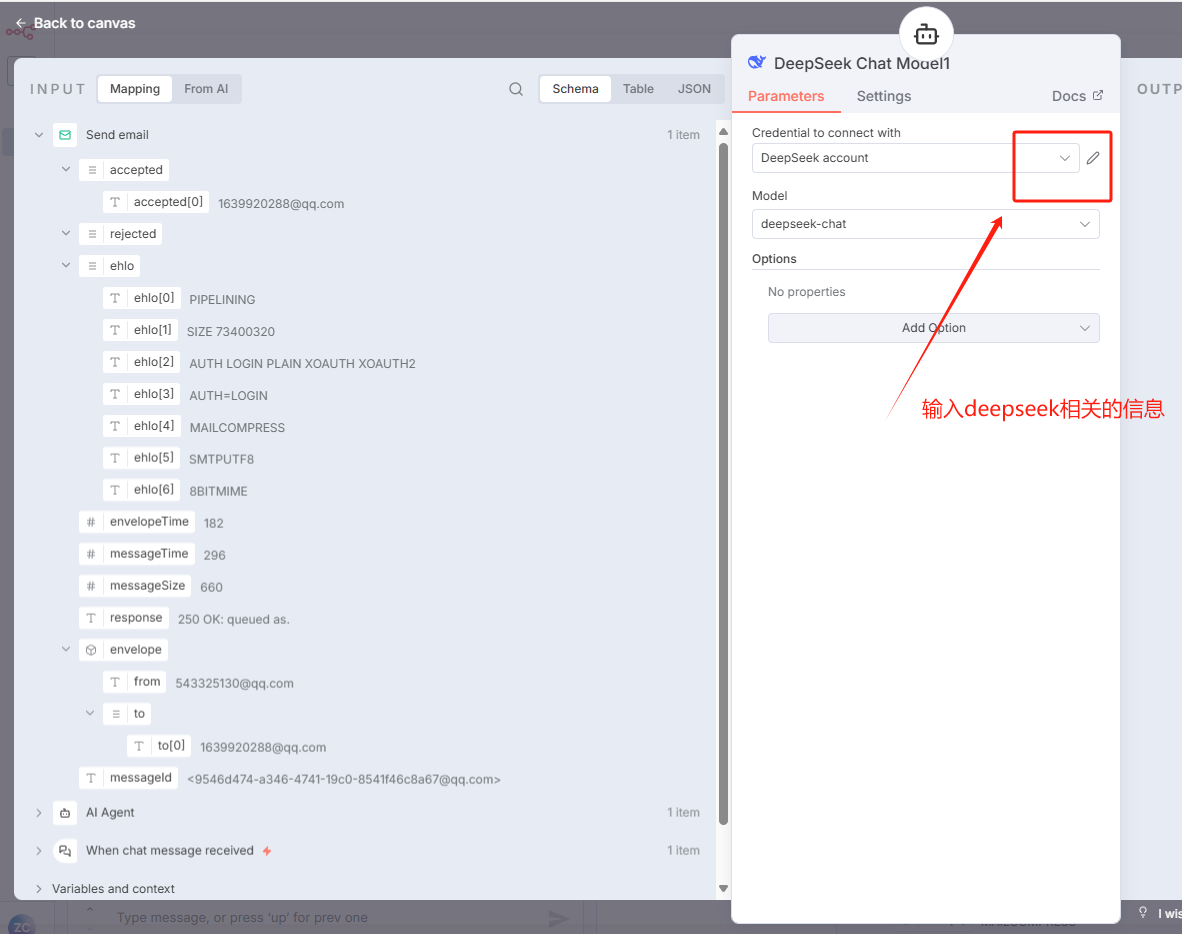The height and width of the screenshot is (934, 1182).
Task: Collapse the ehlo array
Action: (x=66, y=265)
